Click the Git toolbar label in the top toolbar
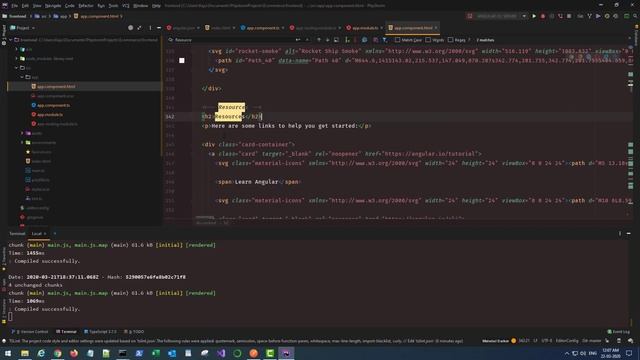 [x=580, y=16]
